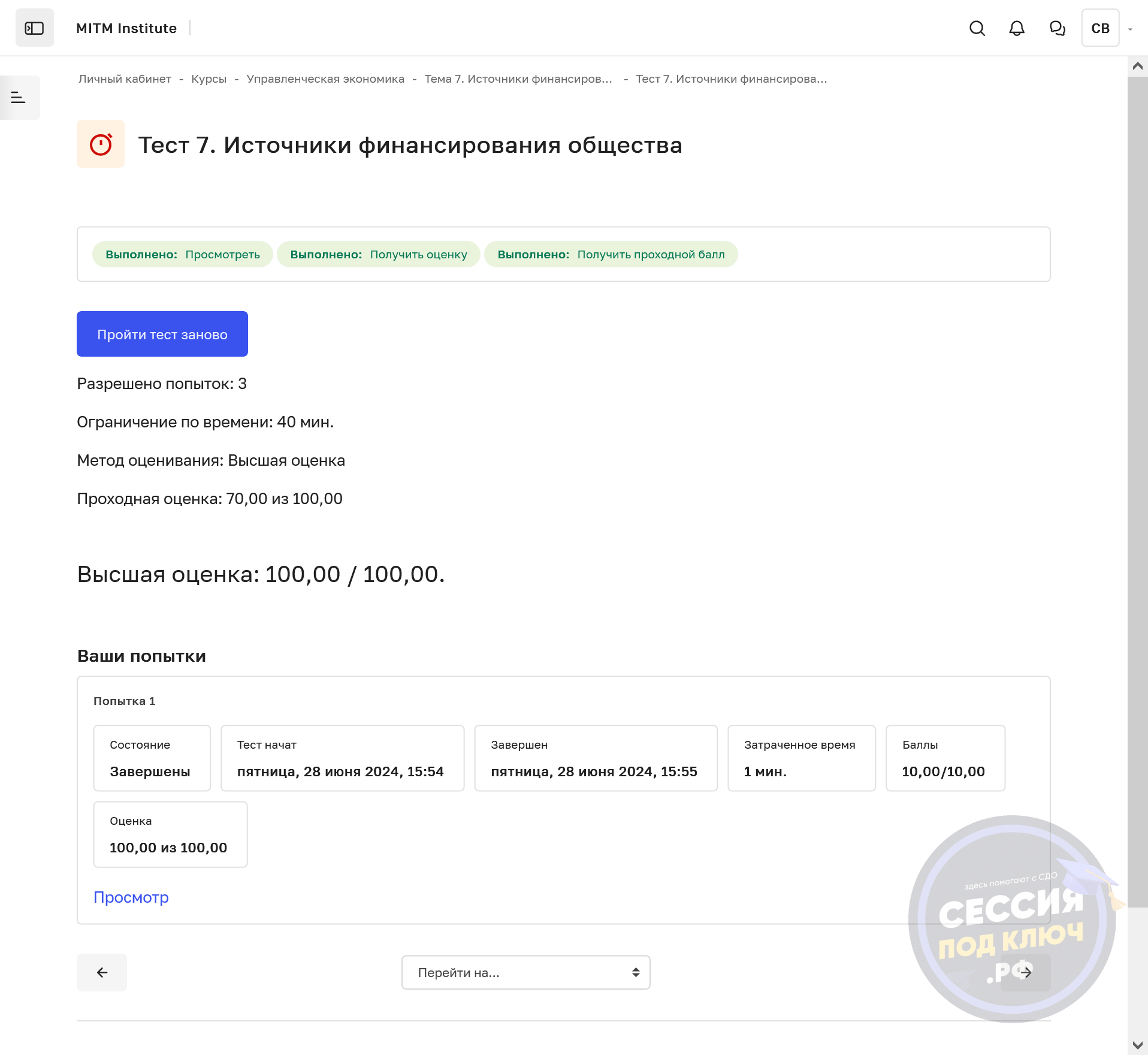Toggle the sidebar panel icon in header

(x=34, y=28)
